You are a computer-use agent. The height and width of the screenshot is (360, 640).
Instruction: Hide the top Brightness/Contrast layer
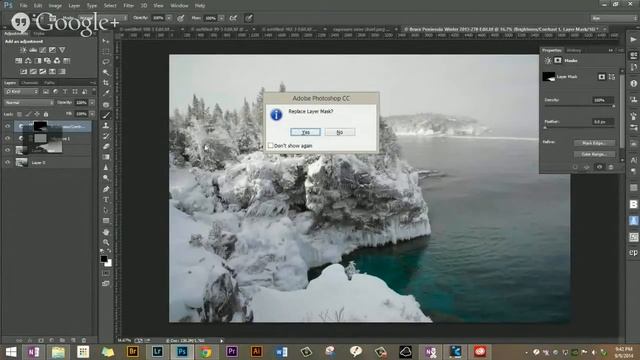[7, 127]
